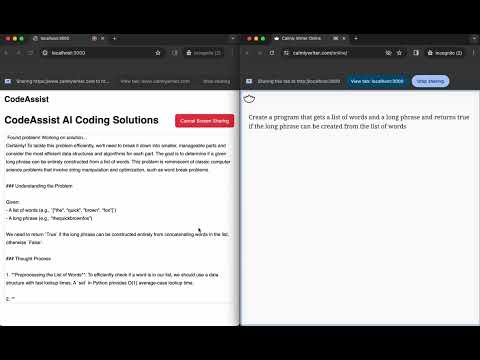Go forward in calmlywriter window

[x=260, y=53]
